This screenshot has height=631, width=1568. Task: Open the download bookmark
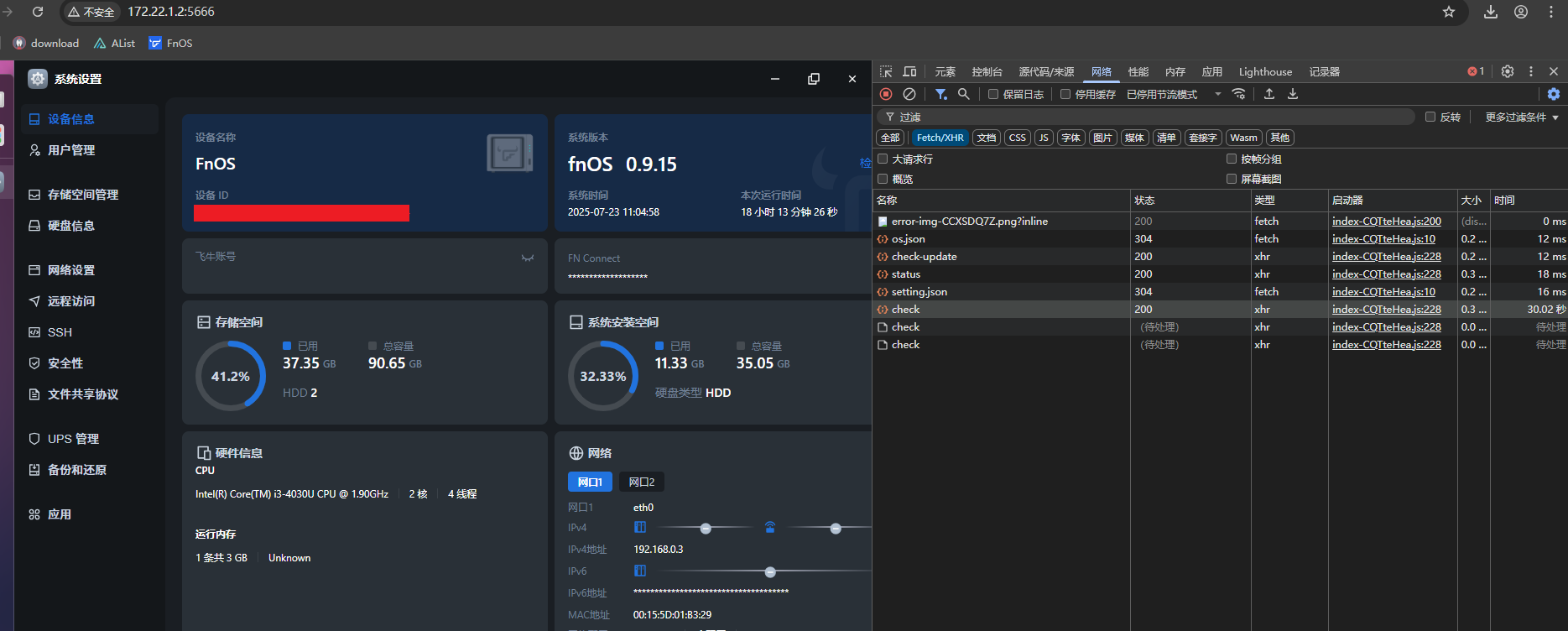coord(46,43)
